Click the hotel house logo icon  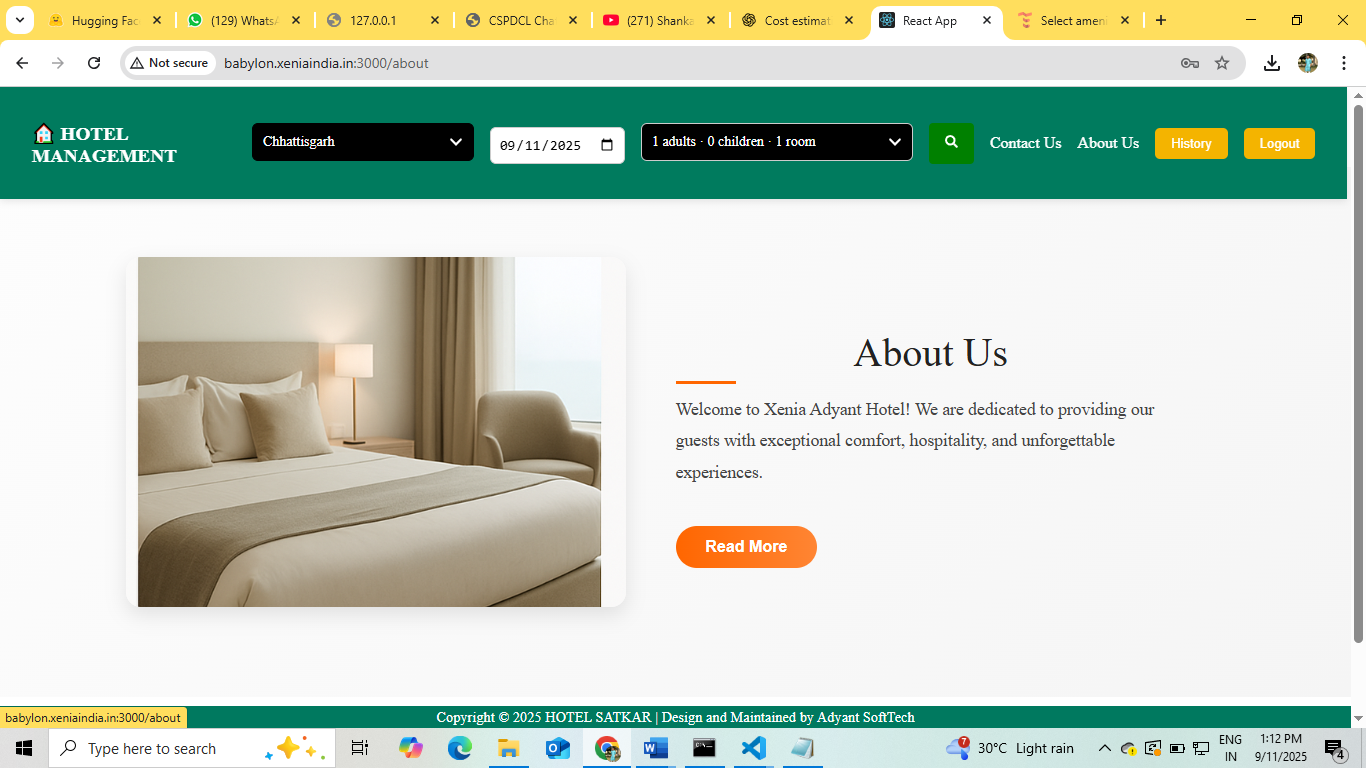(43, 134)
